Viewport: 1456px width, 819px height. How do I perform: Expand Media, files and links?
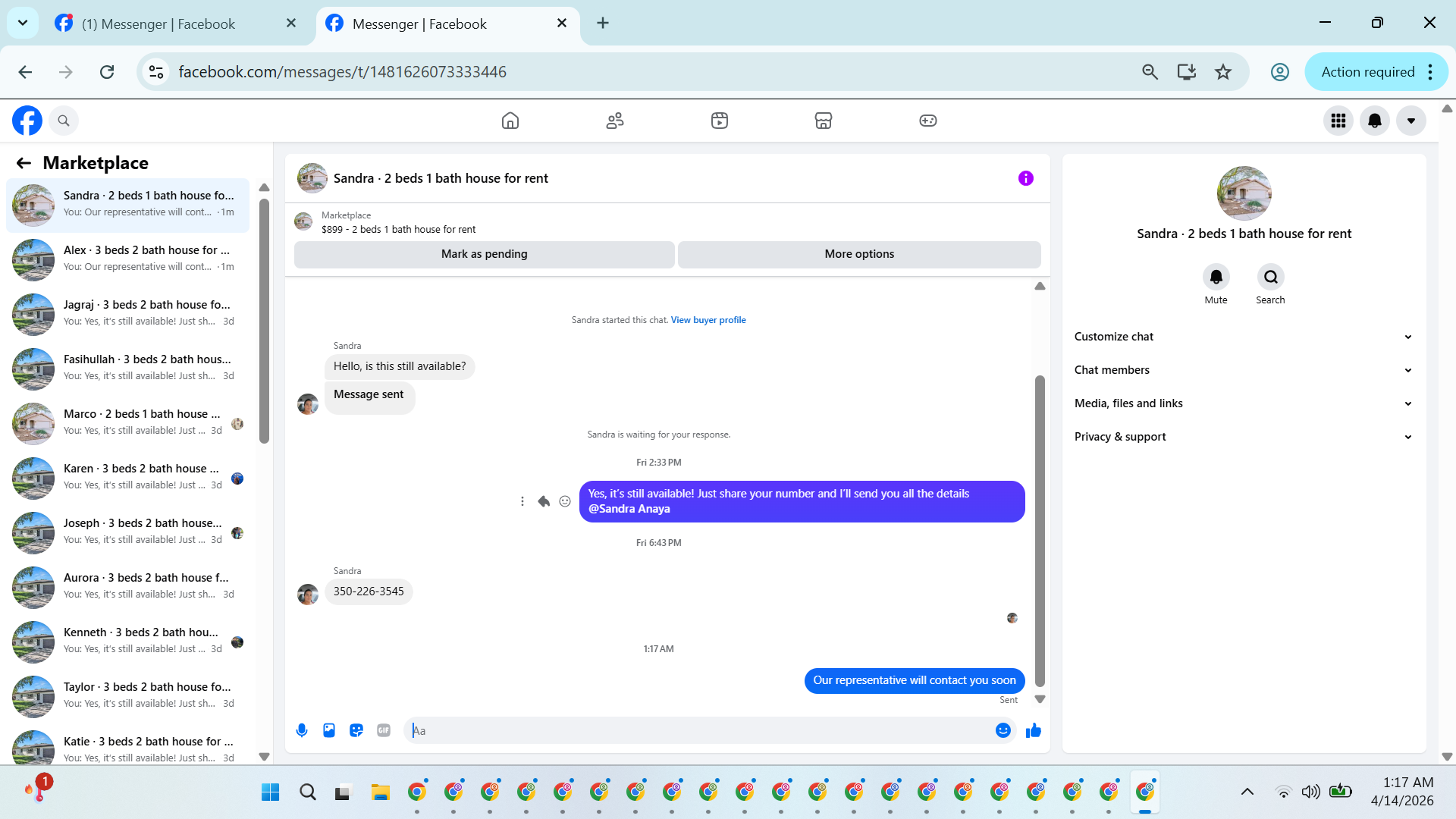click(1244, 403)
